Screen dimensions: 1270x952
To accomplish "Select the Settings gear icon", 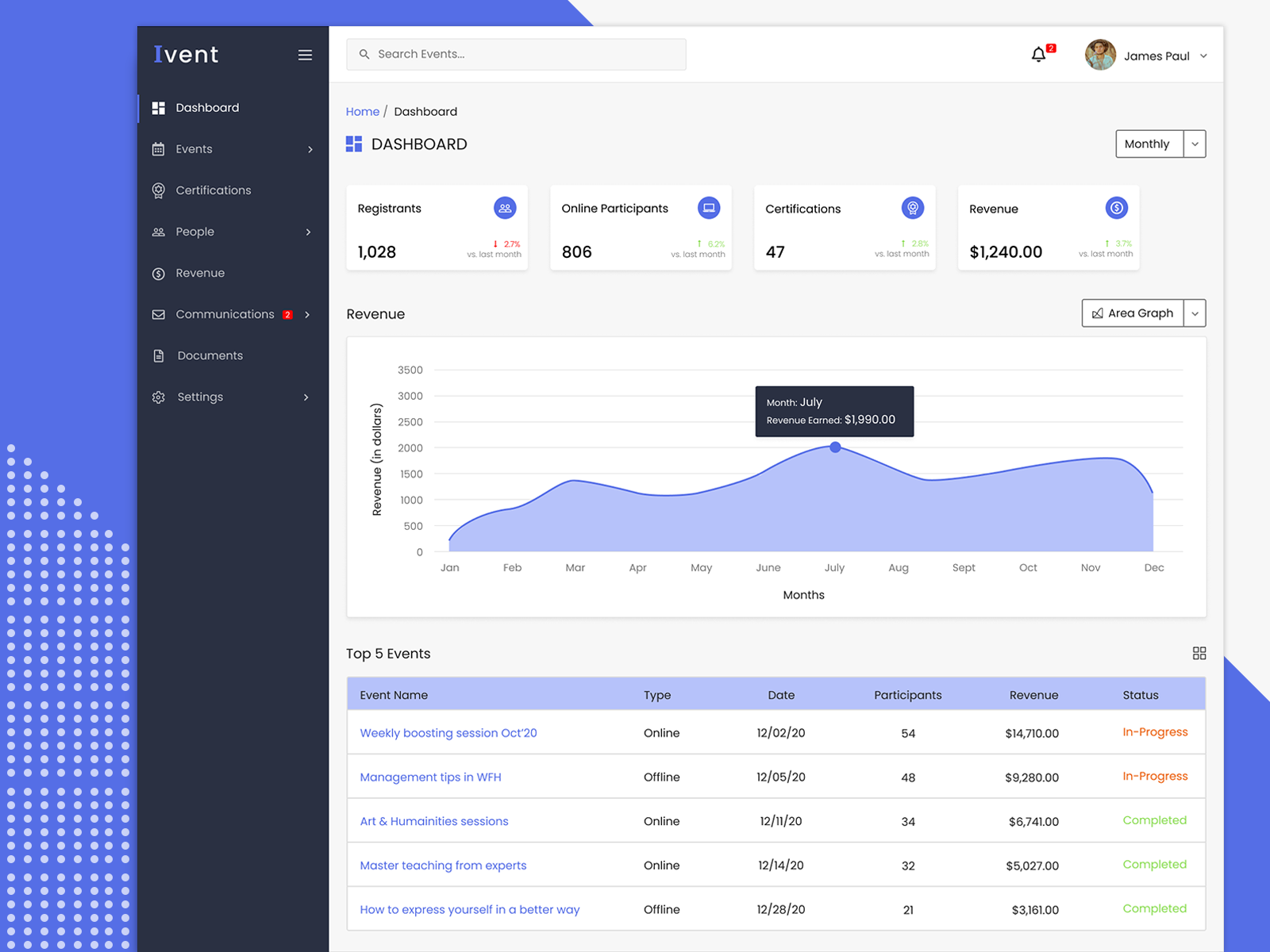I will [159, 397].
